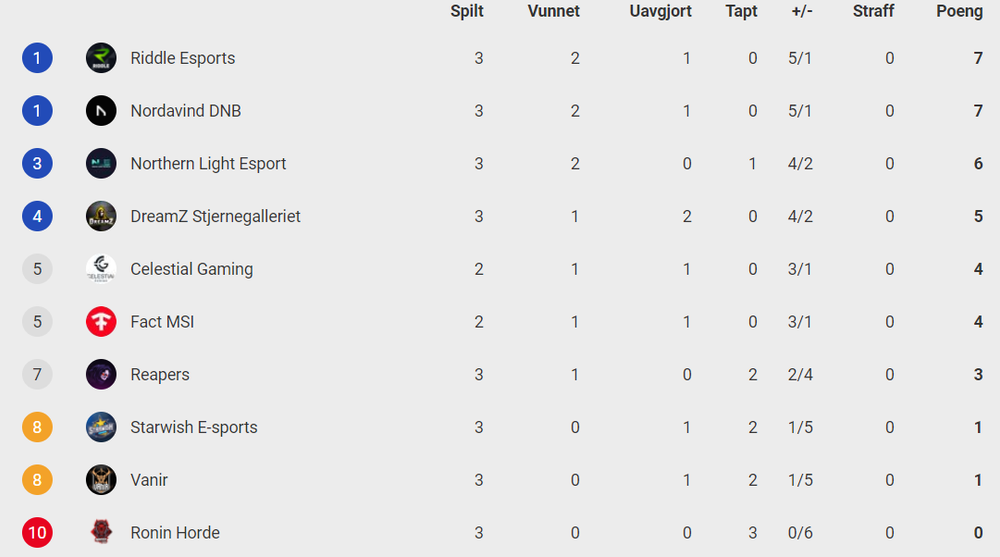Image resolution: width=1000 pixels, height=557 pixels.
Task: Click the Poeng column header
Action: pos(959,11)
